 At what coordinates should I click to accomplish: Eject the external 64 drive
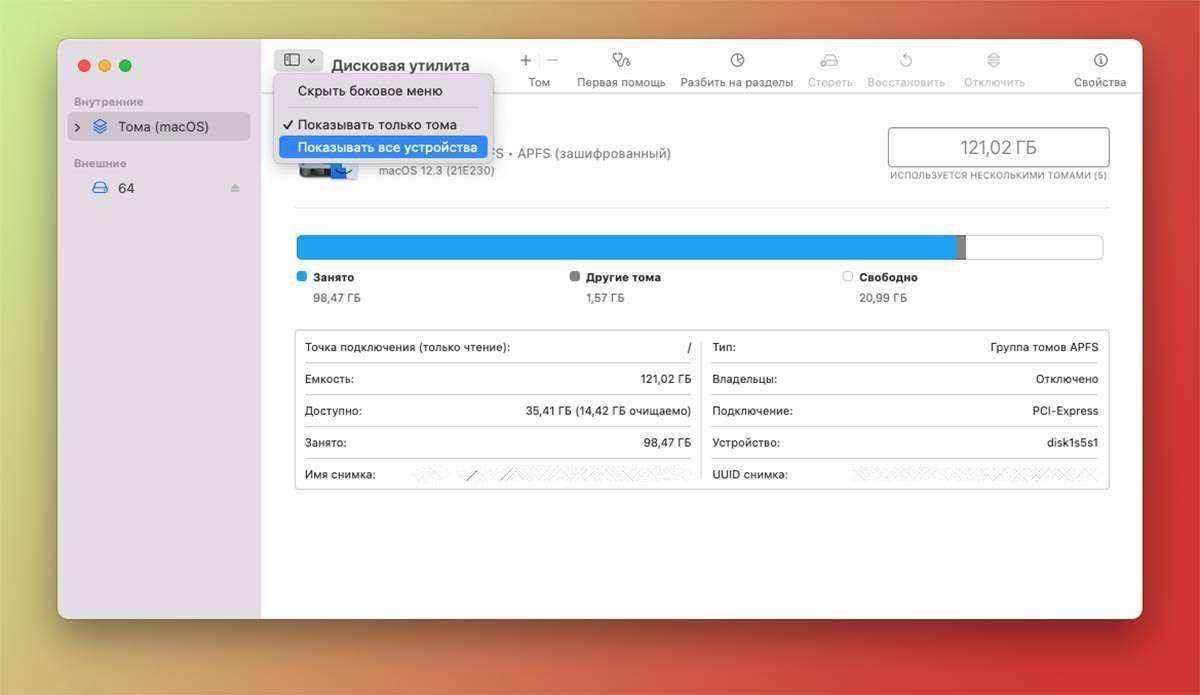pos(235,188)
